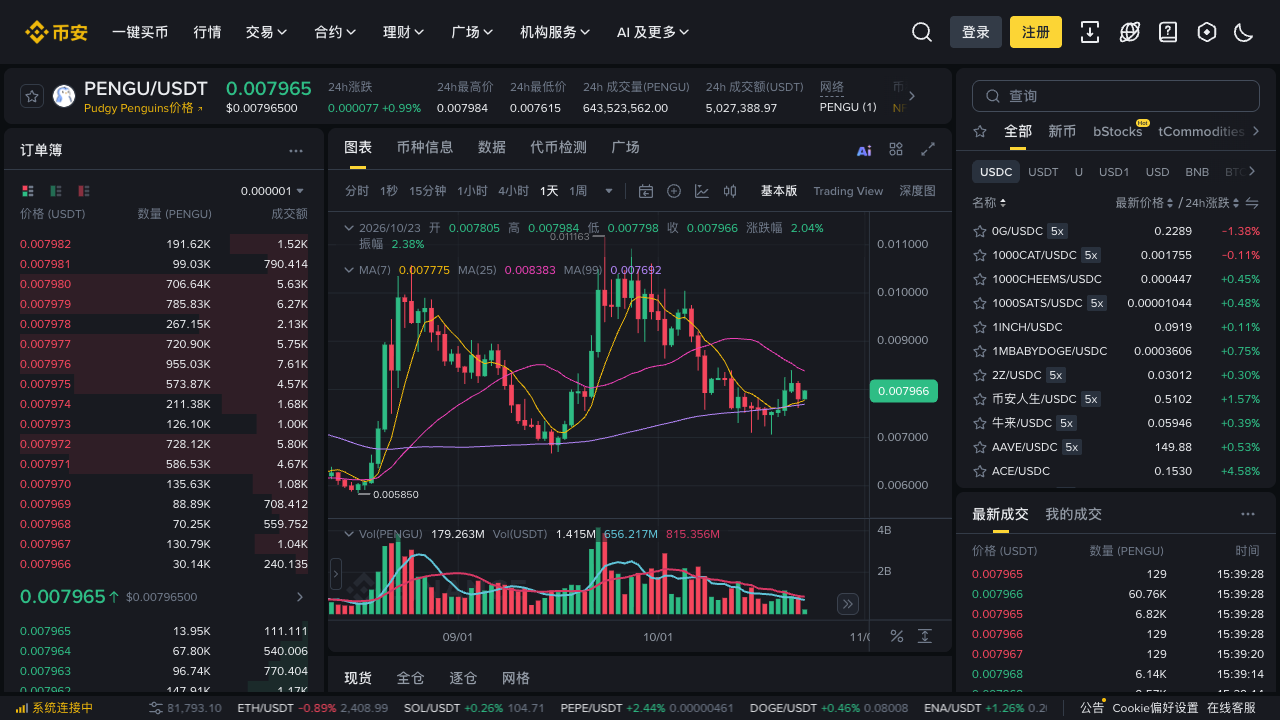
Task: Select the 新币 market tab
Action: (x=1062, y=131)
